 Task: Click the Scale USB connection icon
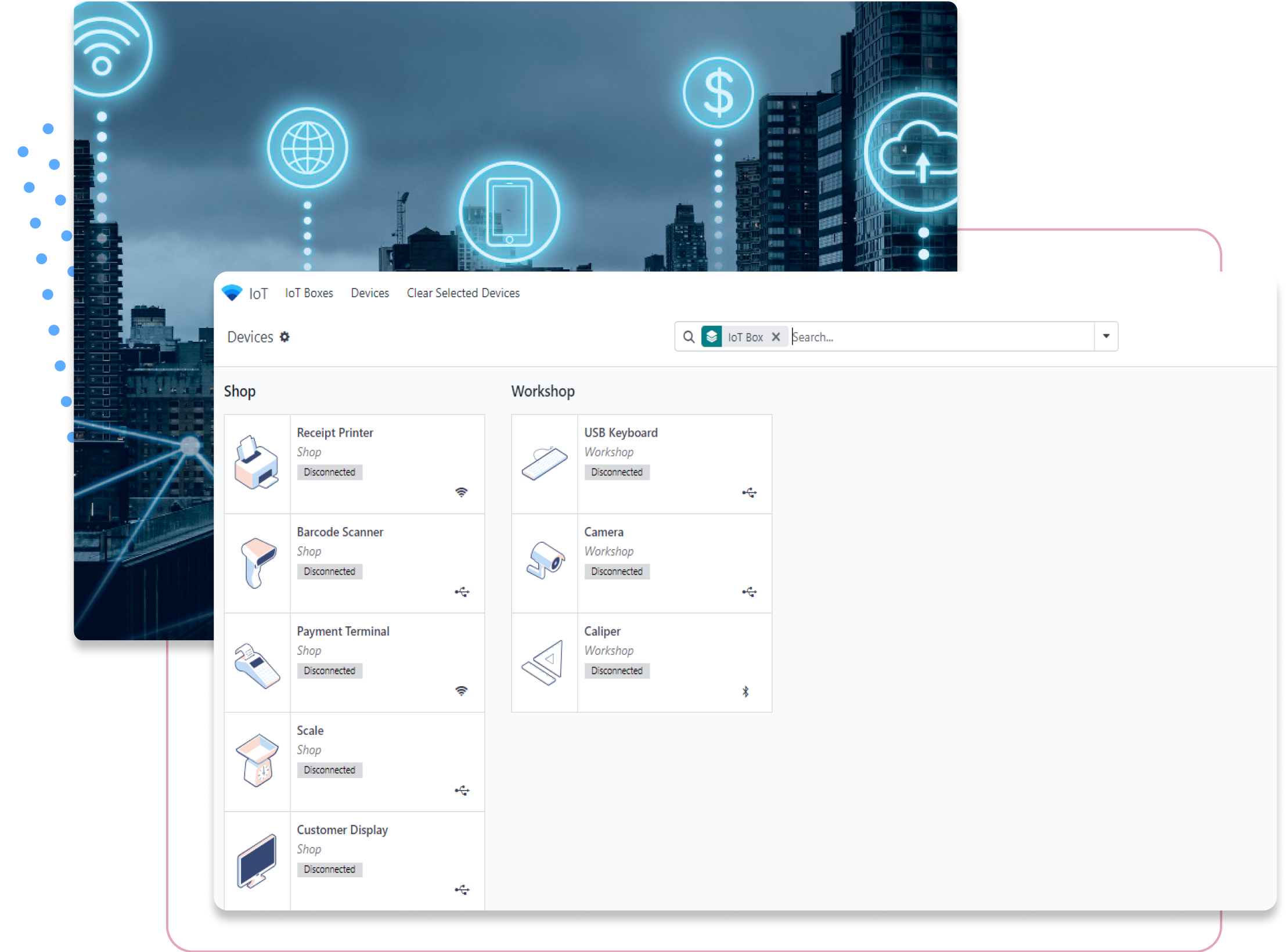462,791
